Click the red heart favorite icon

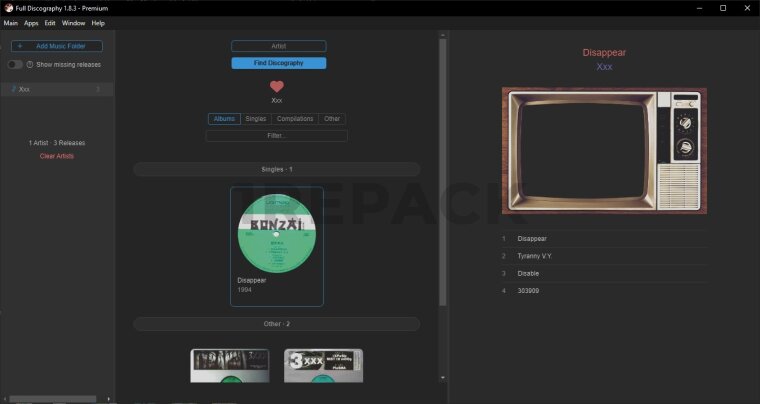click(x=277, y=87)
